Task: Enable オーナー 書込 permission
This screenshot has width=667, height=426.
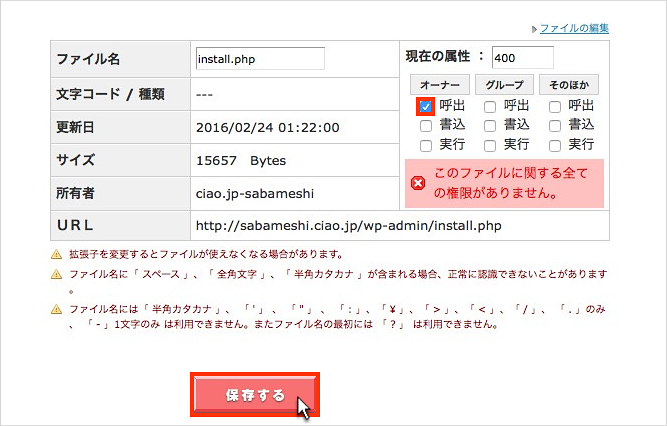Action: click(x=425, y=126)
